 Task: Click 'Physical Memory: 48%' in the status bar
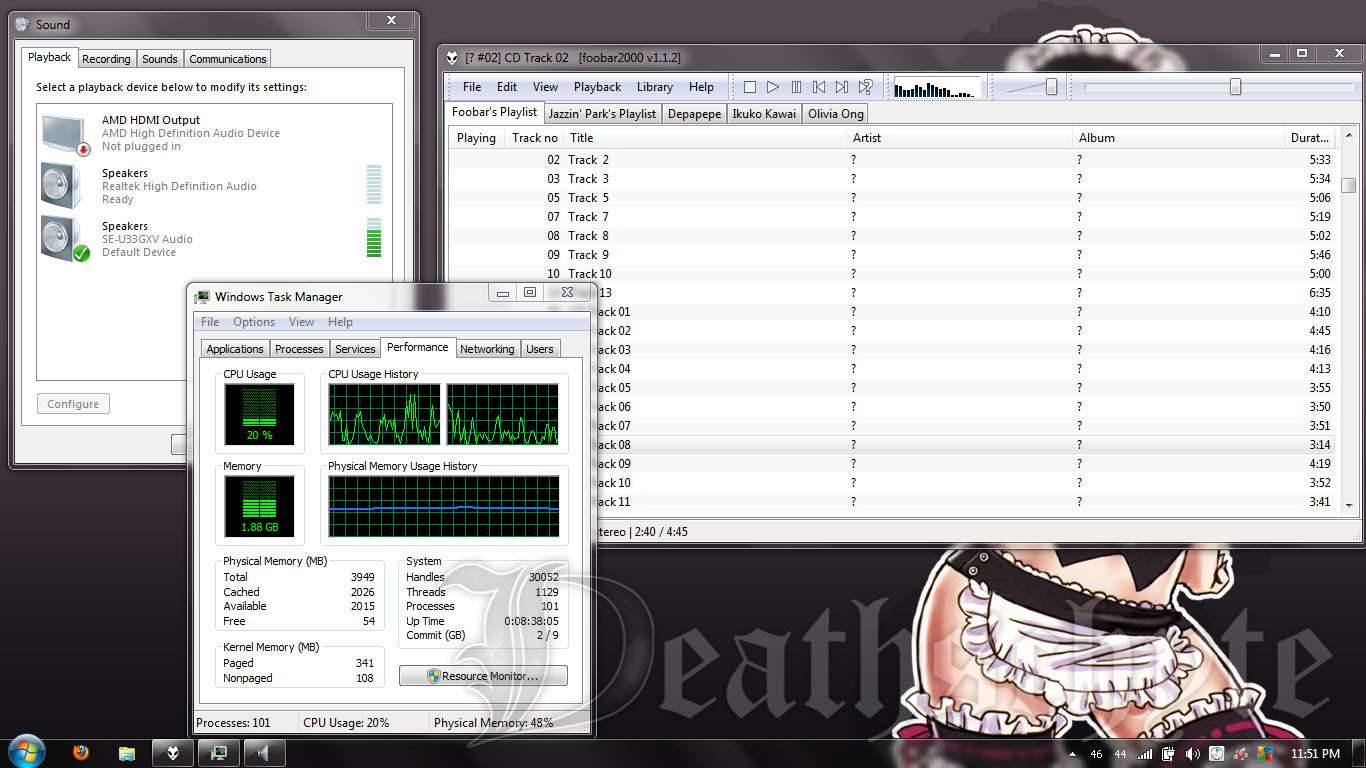tap(493, 723)
